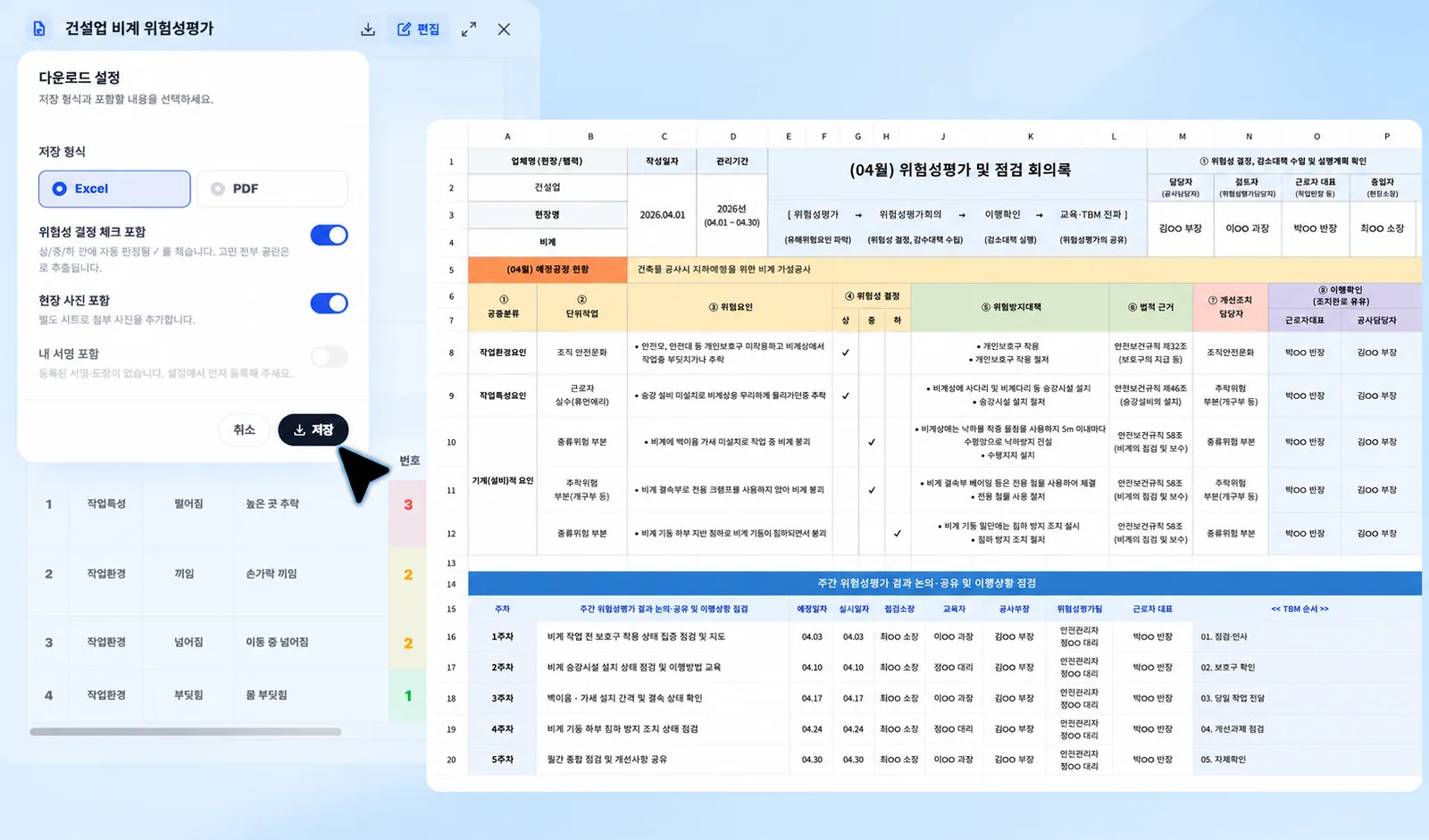Select the PDF save format
Viewport: 1429px width, 840px height.
272,188
